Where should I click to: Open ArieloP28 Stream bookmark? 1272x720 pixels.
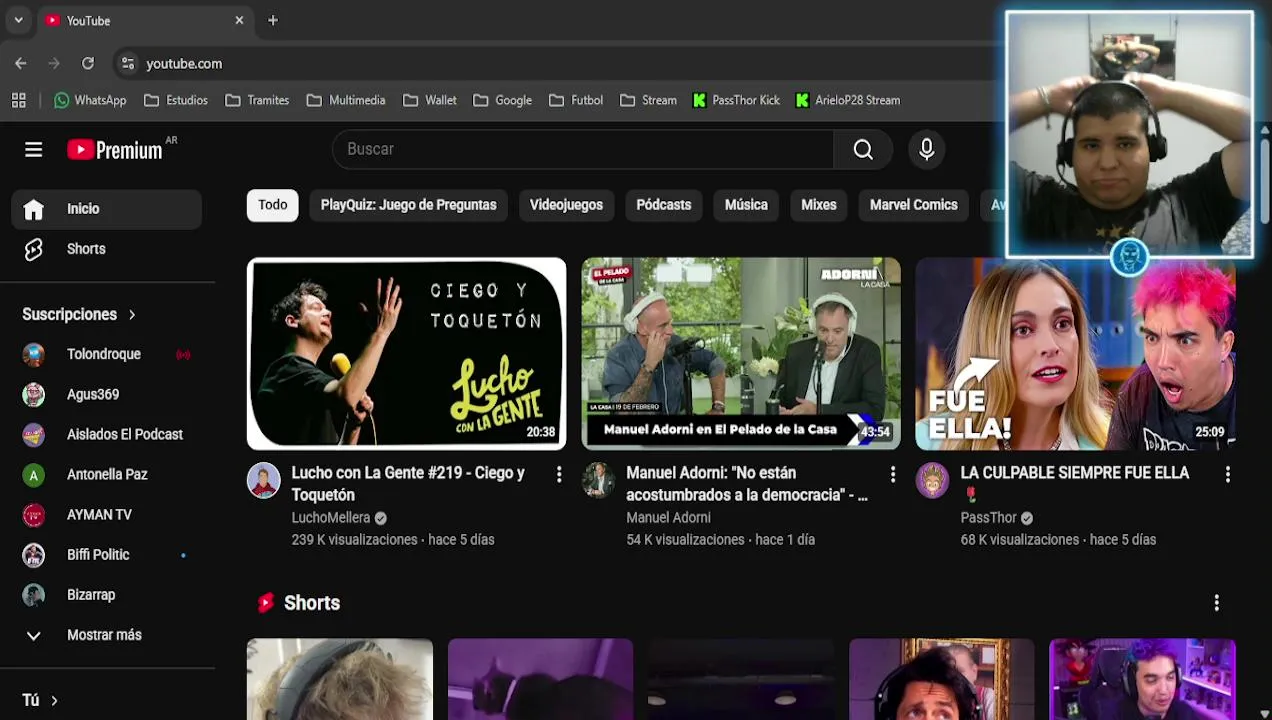(848, 100)
